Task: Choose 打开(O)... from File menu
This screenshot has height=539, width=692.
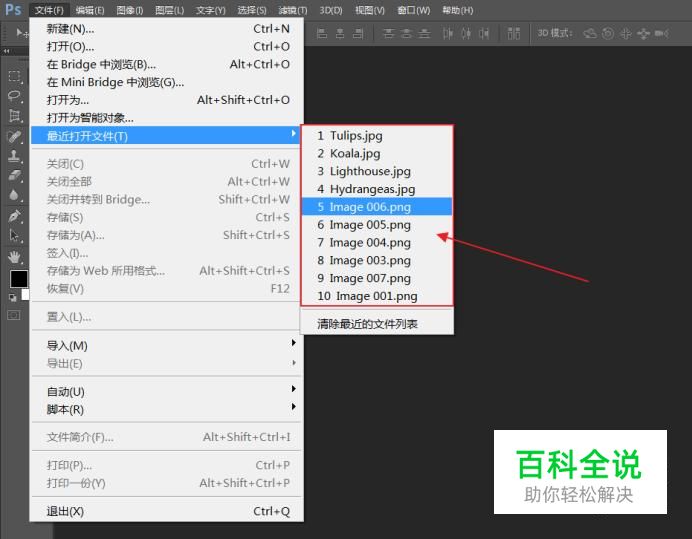Action: pyautogui.click(x=167, y=46)
